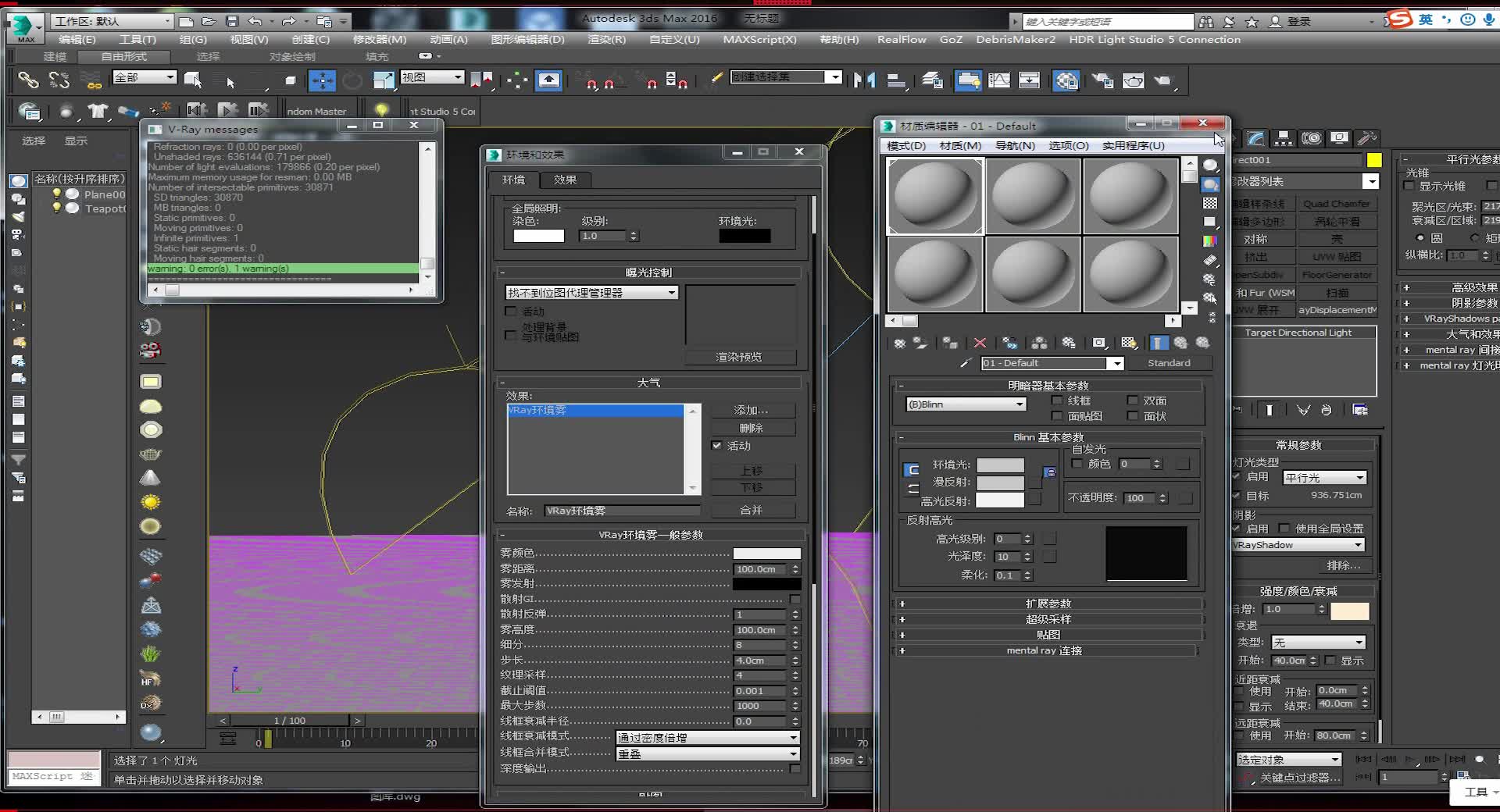The height and width of the screenshot is (812, 1500).
Task: Toggle 处理背景与环境贴图 checkbox
Action: [x=511, y=334]
